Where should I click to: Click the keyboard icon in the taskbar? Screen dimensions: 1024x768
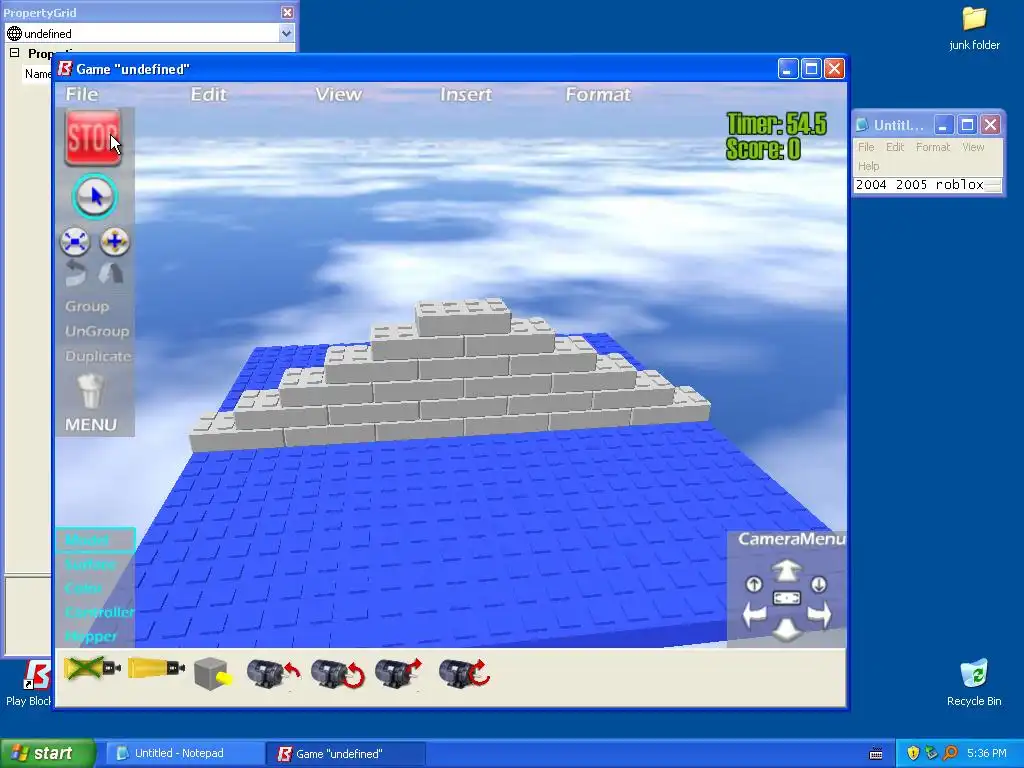876,754
